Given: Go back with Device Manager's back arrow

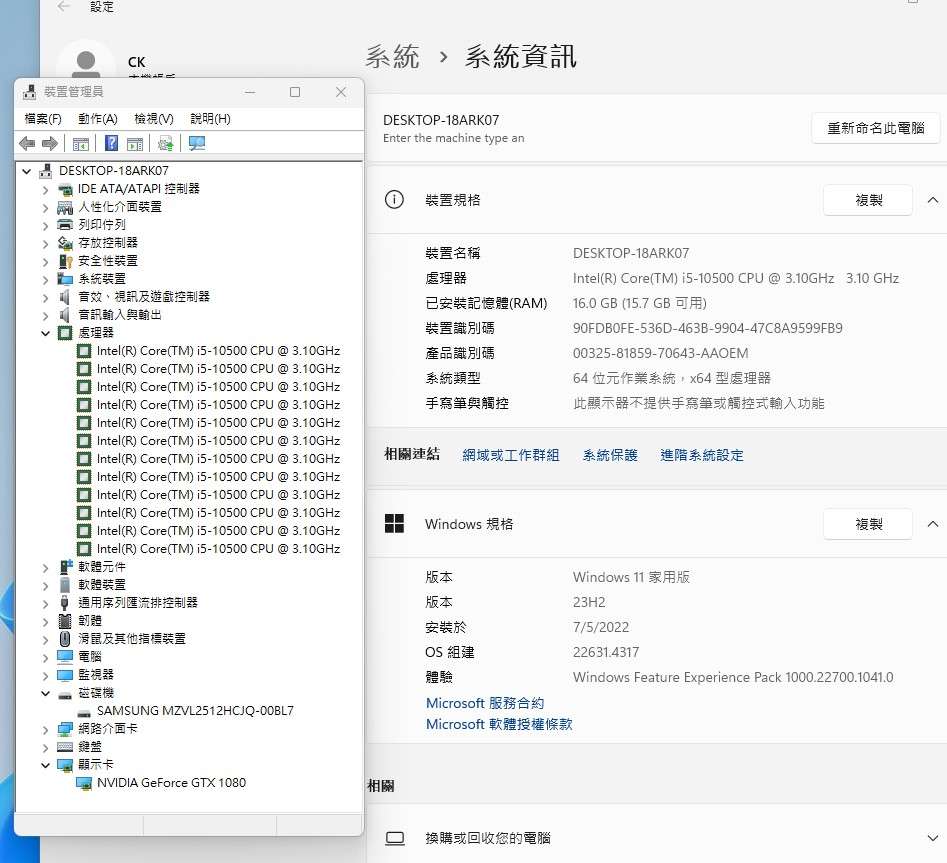Looking at the screenshot, I should coord(27,143).
